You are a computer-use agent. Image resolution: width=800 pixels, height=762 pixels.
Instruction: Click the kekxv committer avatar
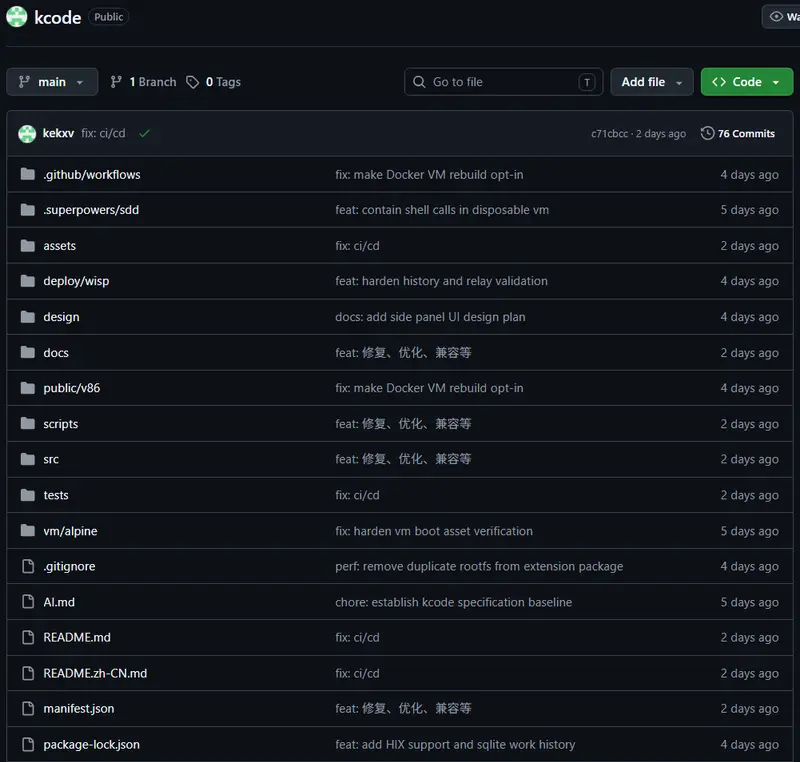click(27, 134)
